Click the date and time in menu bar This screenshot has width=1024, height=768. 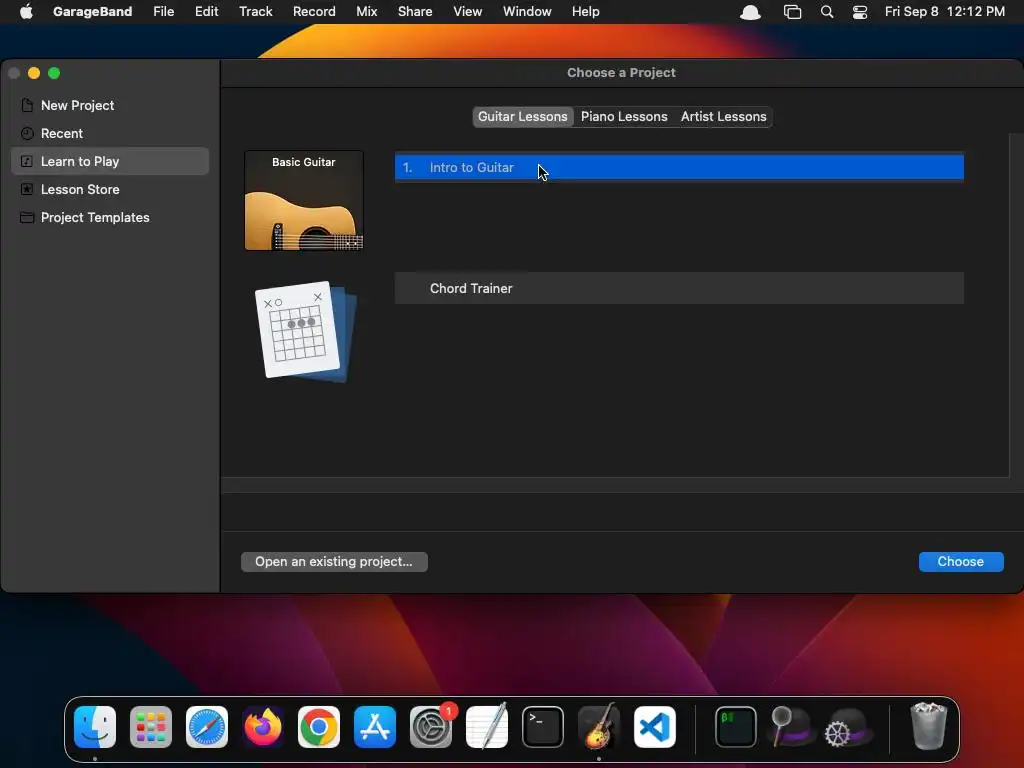944,12
